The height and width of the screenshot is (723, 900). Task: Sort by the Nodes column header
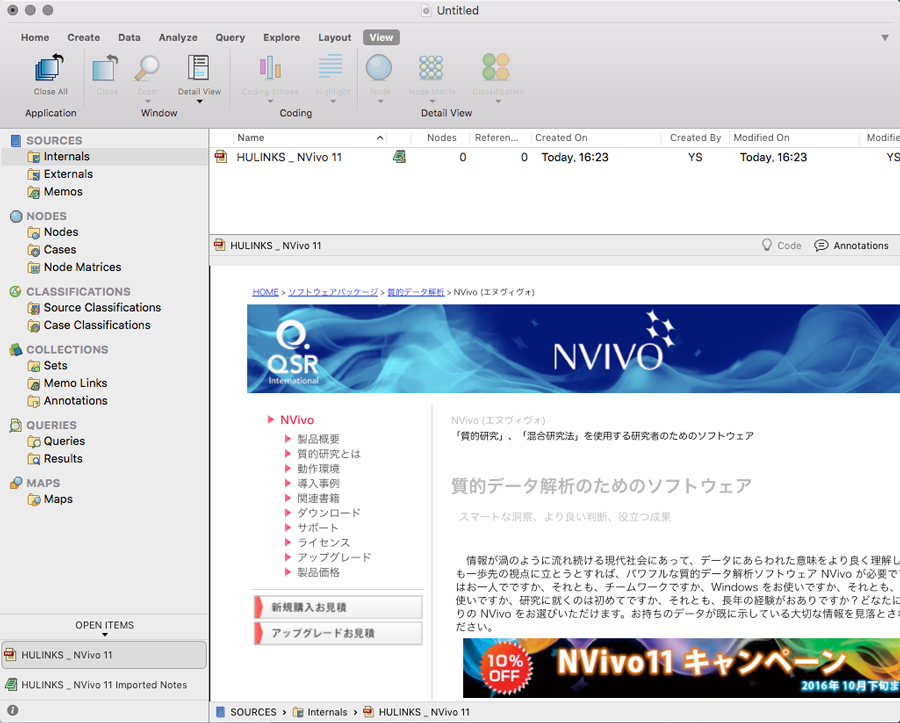pyautogui.click(x=441, y=138)
